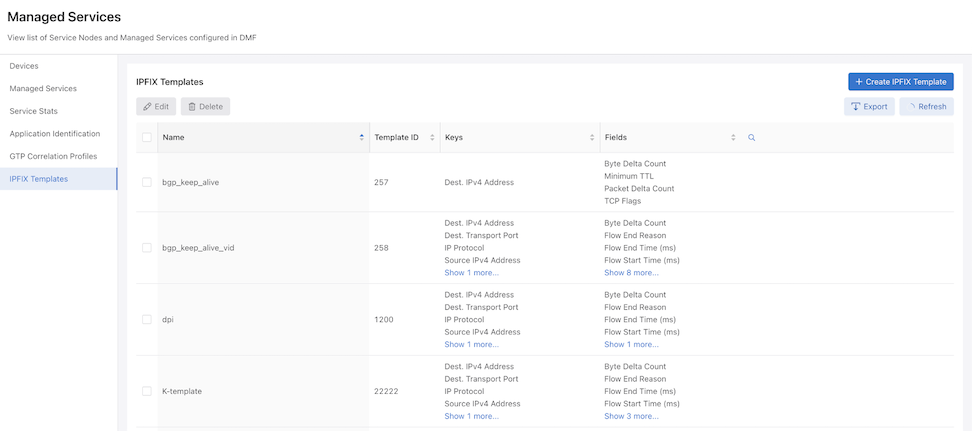
Task: Click the trash Delete button
Action: 205,107
